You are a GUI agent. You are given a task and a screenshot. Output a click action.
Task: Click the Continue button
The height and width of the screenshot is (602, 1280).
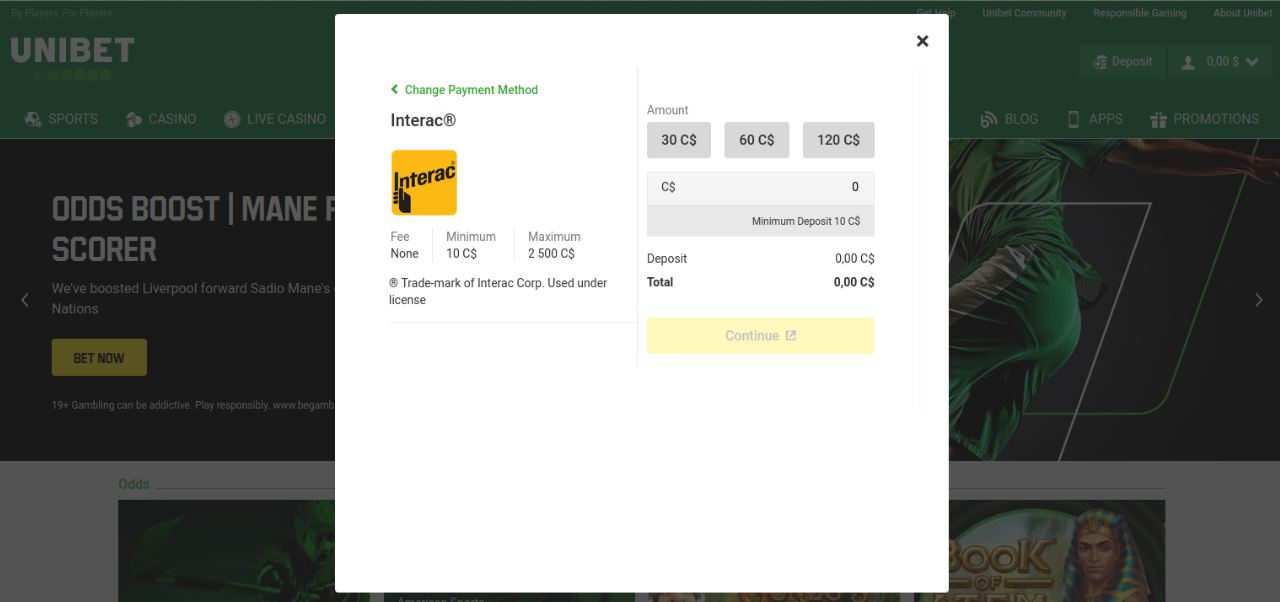[761, 336]
